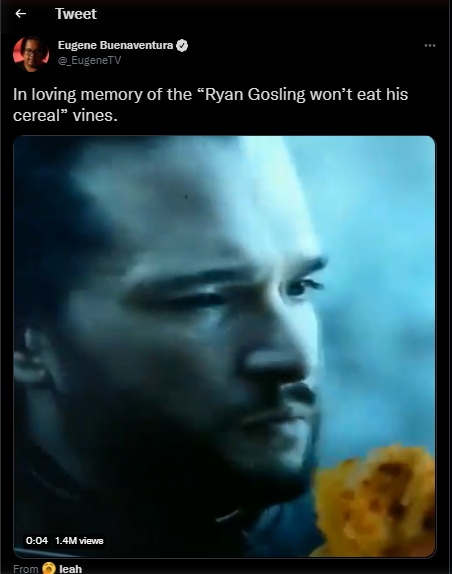
Task: Open the Eugene Buenaventura display name link
Action: [x=115, y=45]
